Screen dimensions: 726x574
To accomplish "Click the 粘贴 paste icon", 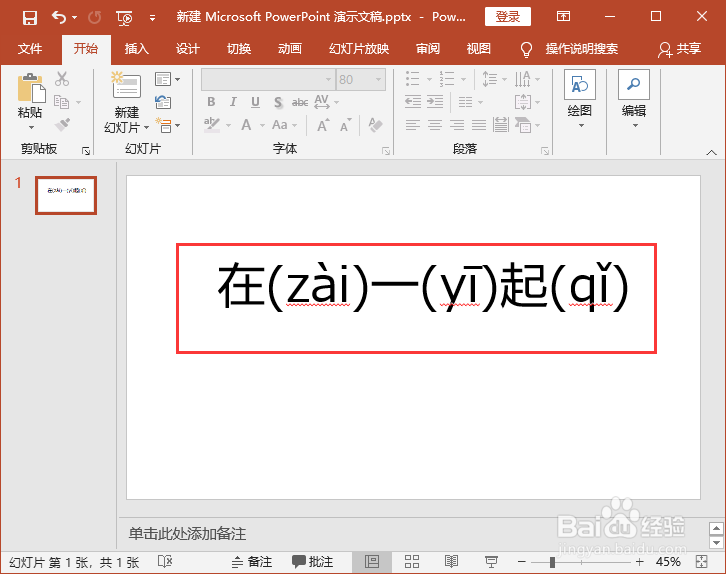I will pos(31,87).
